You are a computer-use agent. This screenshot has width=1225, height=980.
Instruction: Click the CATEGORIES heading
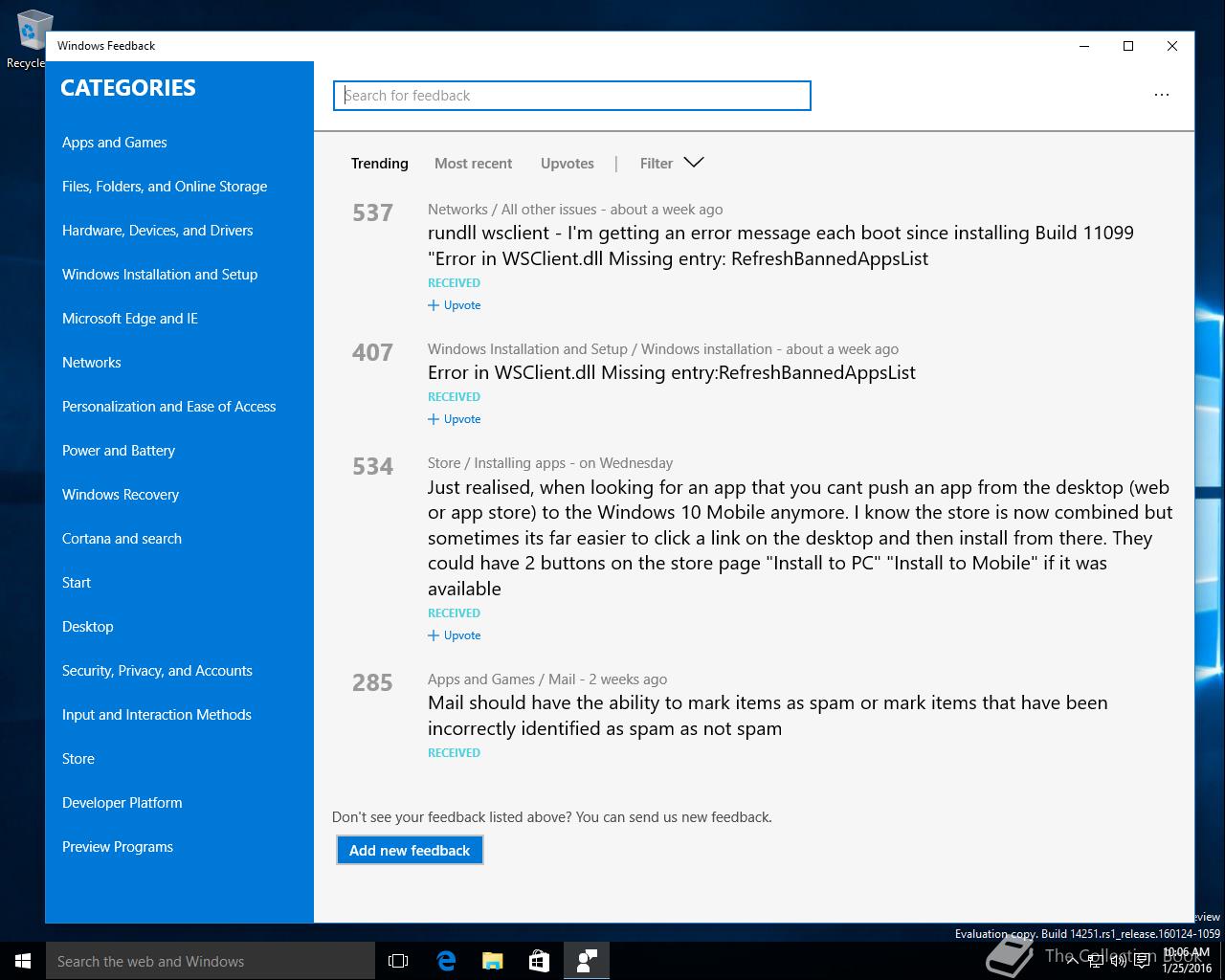[x=128, y=88]
